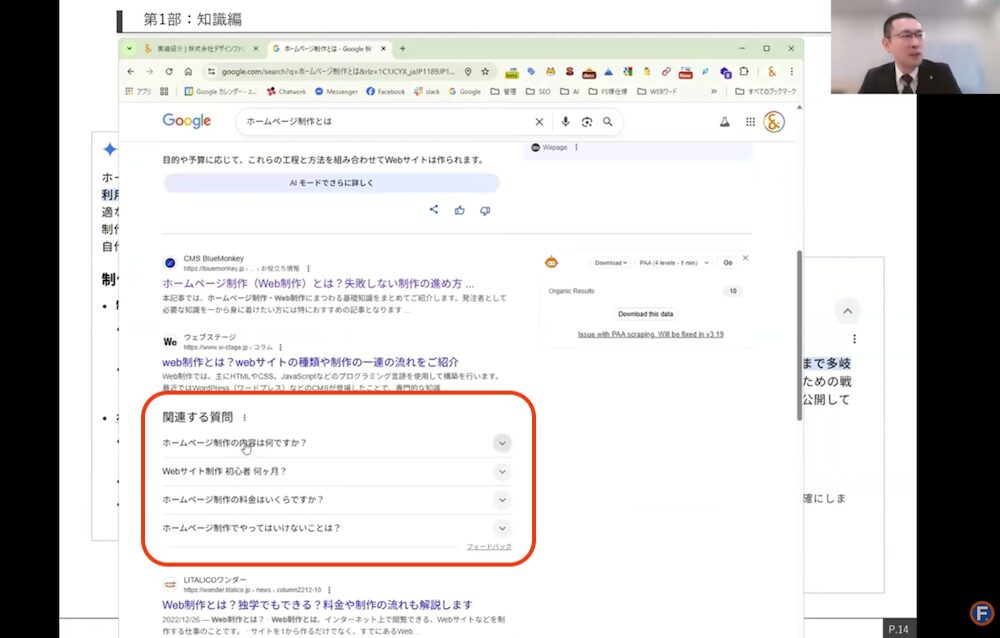Clear the search query with the X icon
The height and width of the screenshot is (638, 1000).
tap(539, 121)
